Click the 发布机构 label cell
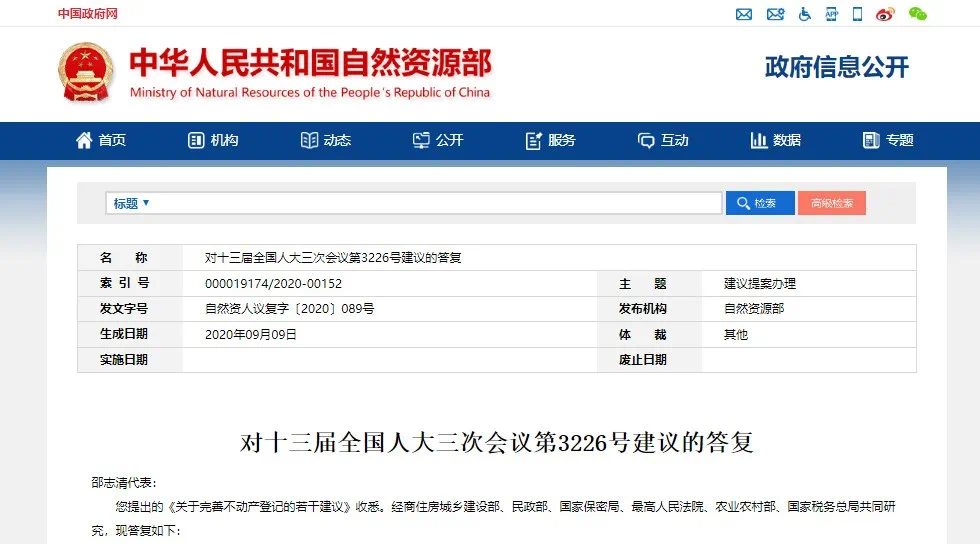This screenshot has height=544, width=980. coord(649,309)
